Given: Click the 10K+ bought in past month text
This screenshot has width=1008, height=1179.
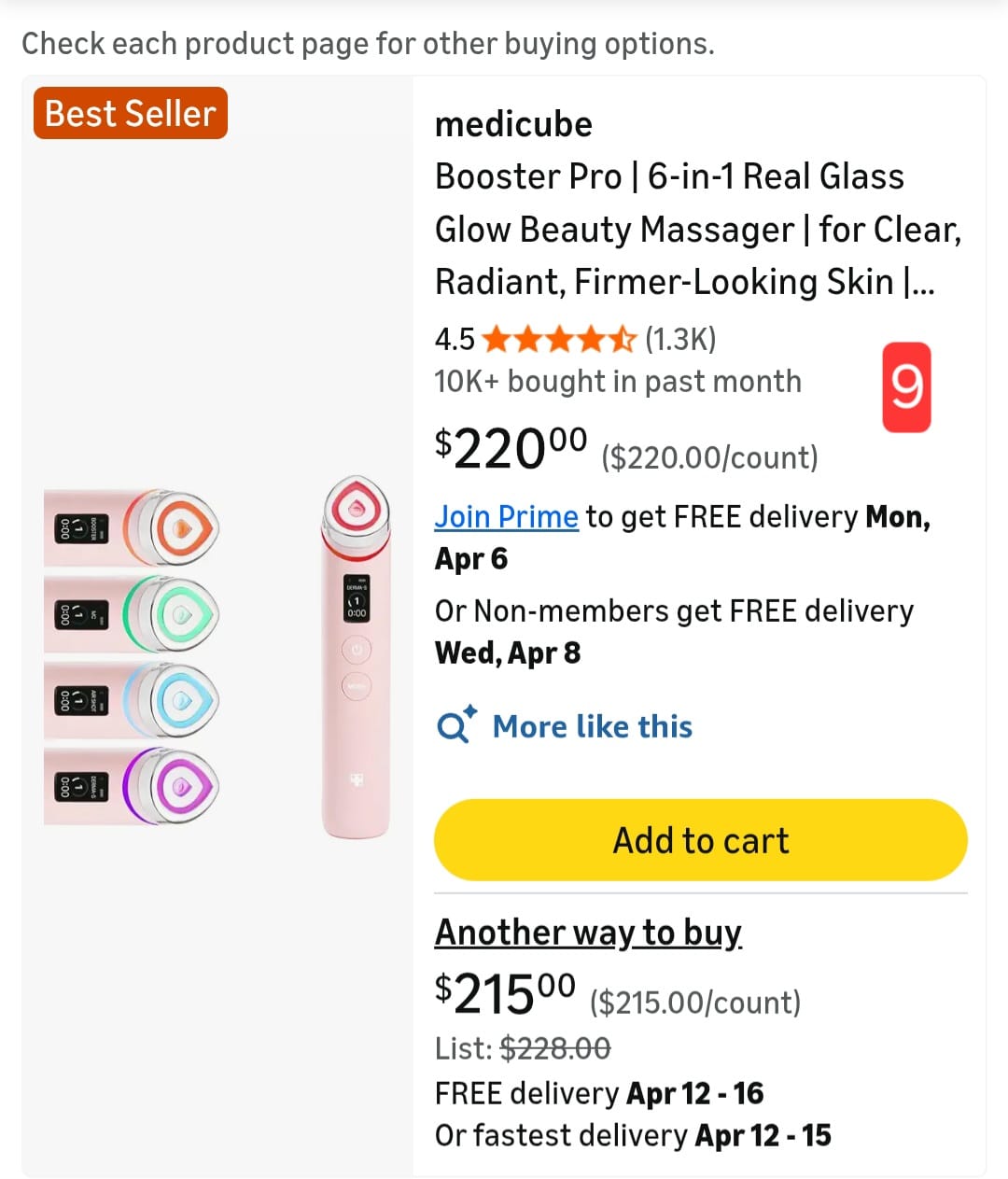Looking at the screenshot, I should coord(618,382).
